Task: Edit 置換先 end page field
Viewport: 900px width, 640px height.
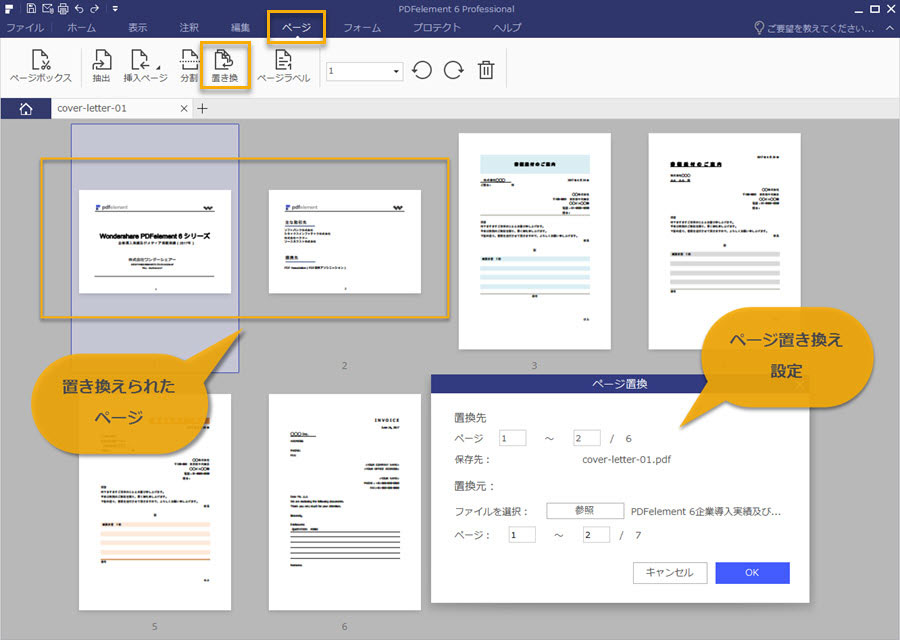Action: coord(587,438)
